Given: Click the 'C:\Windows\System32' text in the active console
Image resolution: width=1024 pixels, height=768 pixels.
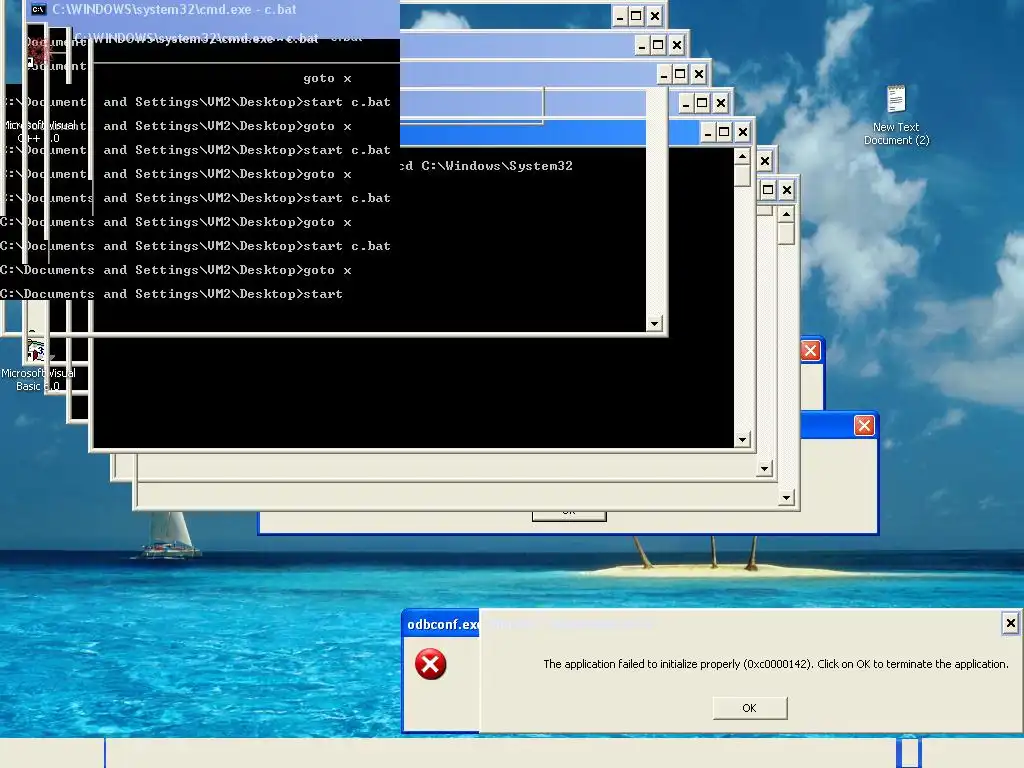Looking at the screenshot, I should click(x=496, y=166).
